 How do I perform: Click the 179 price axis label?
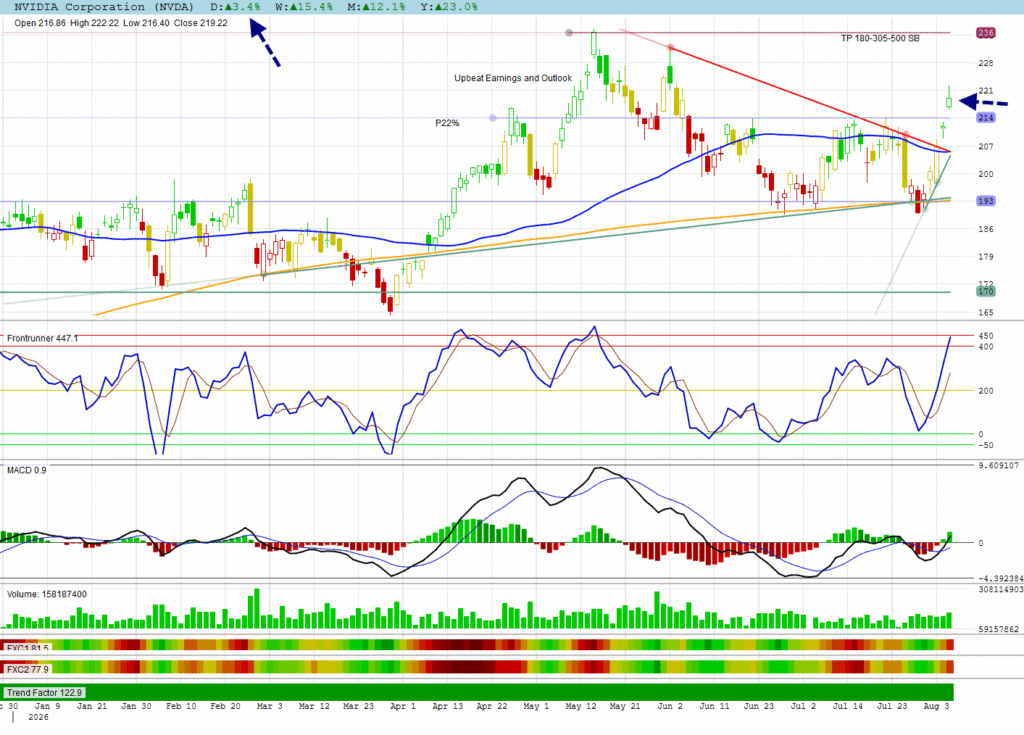(985, 257)
